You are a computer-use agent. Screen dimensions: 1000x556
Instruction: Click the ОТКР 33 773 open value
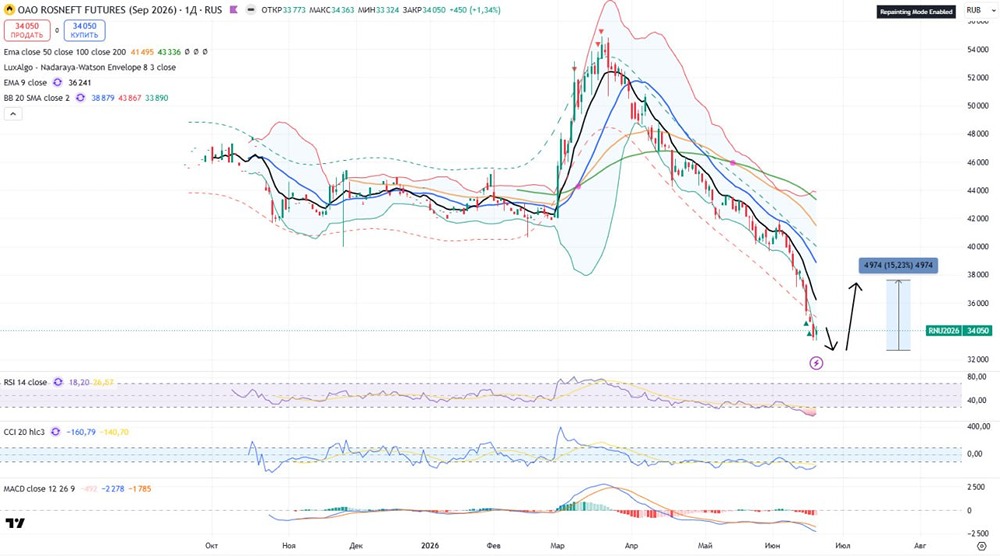pos(283,10)
